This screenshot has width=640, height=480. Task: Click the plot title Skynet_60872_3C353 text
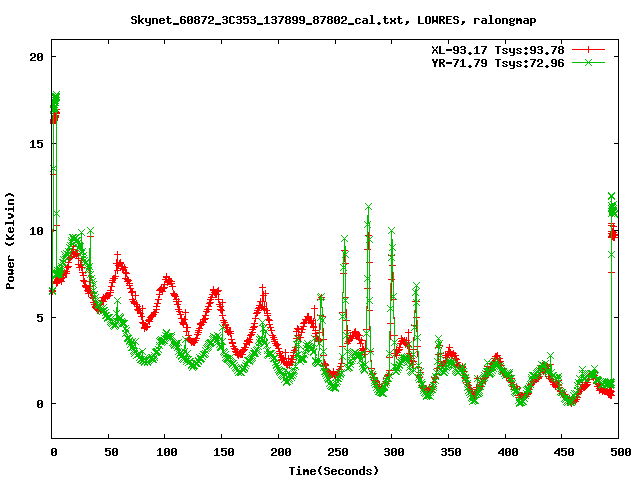[333, 20]
